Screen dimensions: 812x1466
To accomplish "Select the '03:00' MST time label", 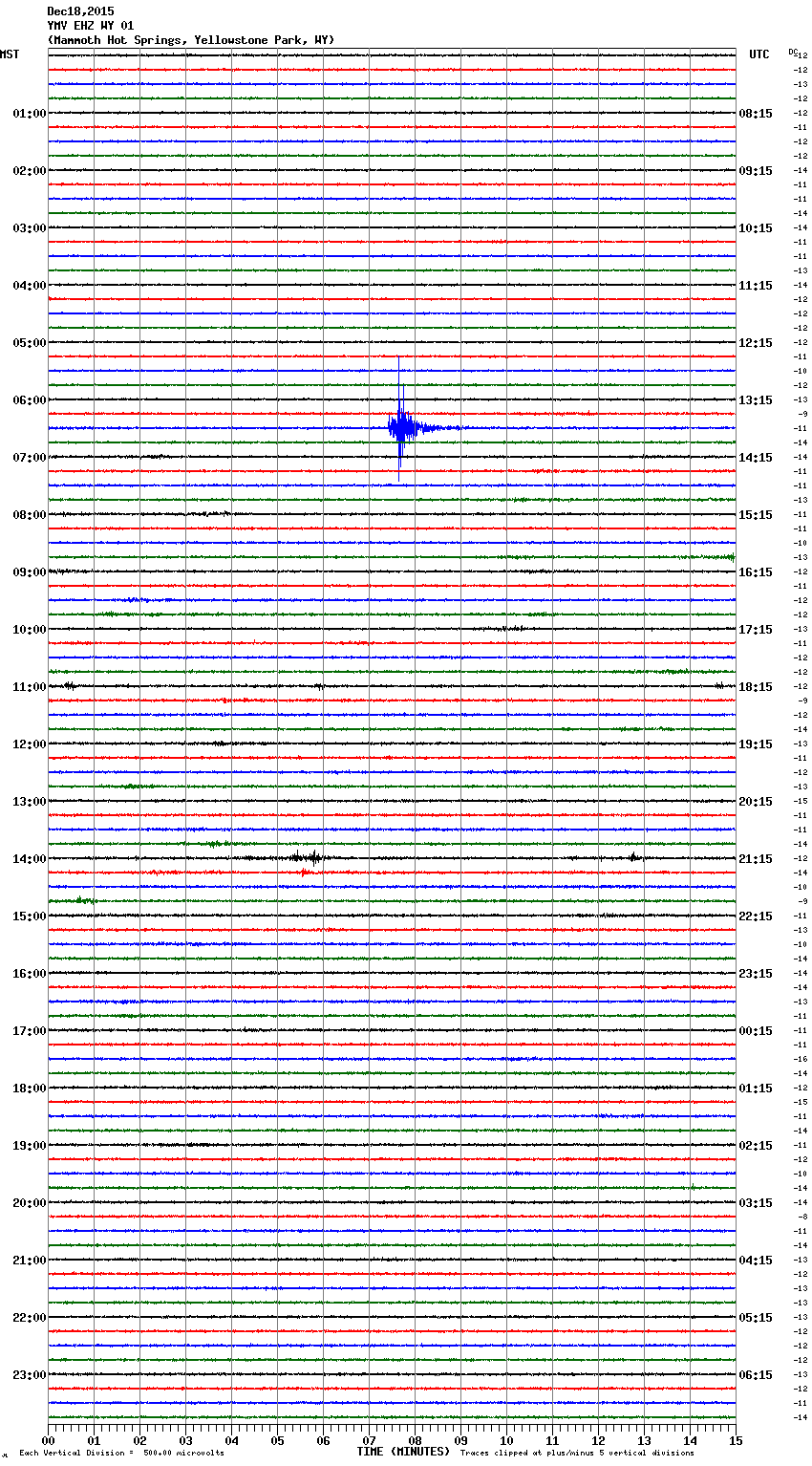I will click(30, 228).
